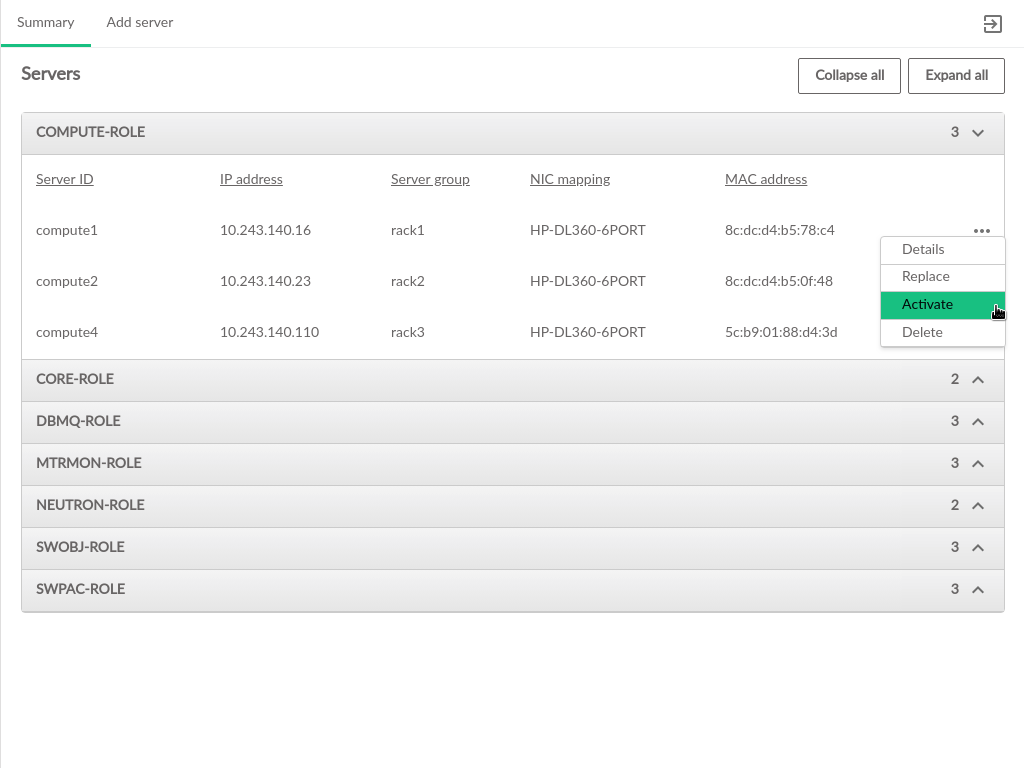Choose Replace from the context menu

tap(925, 277)
